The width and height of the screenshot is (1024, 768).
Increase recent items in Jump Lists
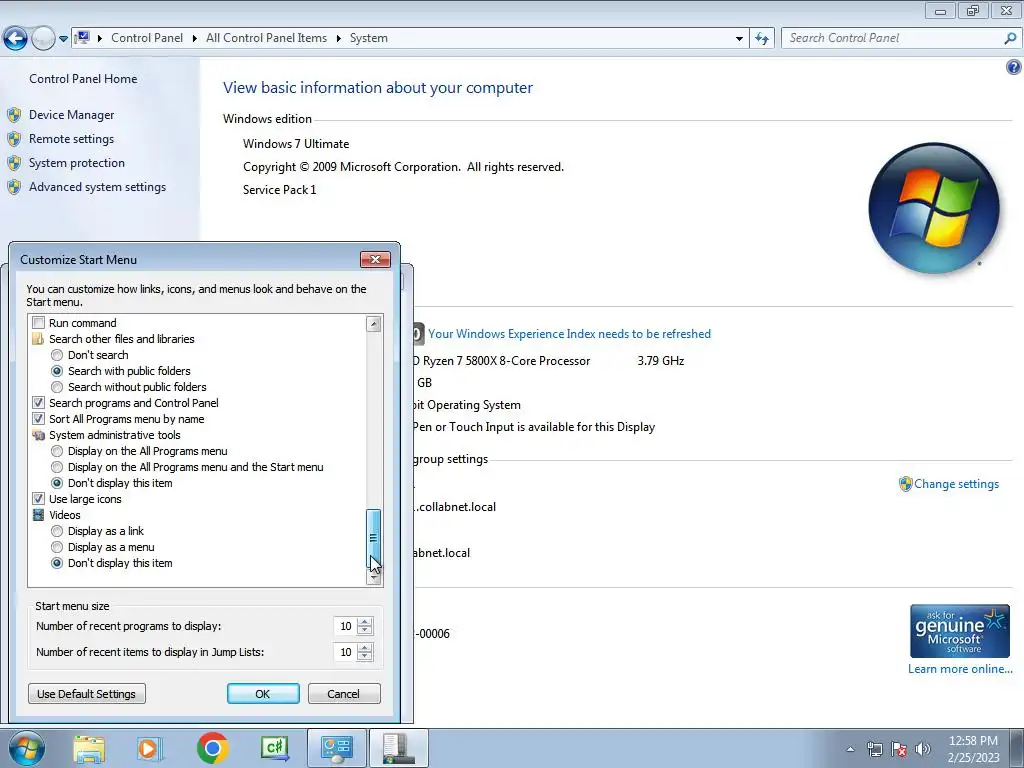[x=365, y=648]
